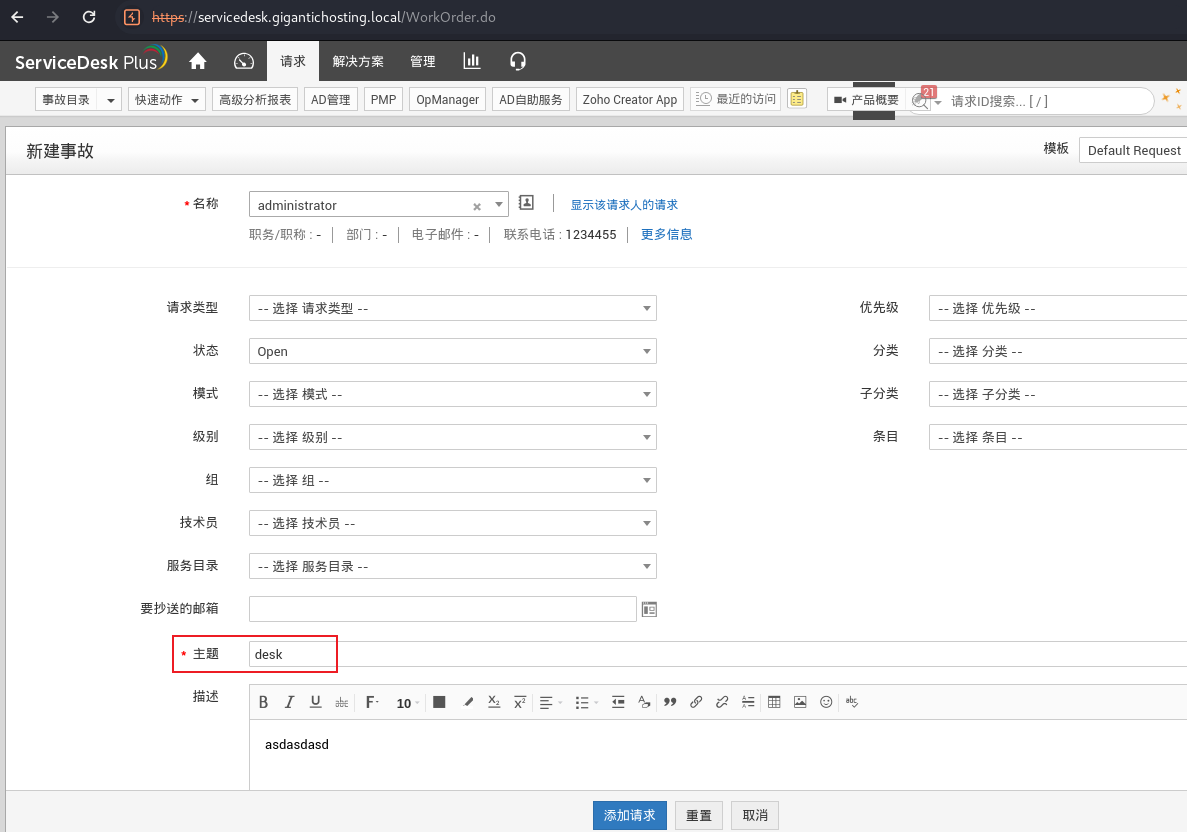Open the 状态 Open dropdown
Image resolution: width=1187 pixels, height=832 pixels.
pyautogui.click(x=452, y=351)
